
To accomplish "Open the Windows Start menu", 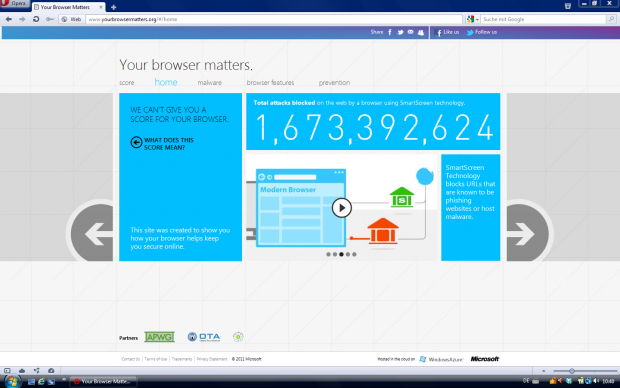I will (12, 382).
